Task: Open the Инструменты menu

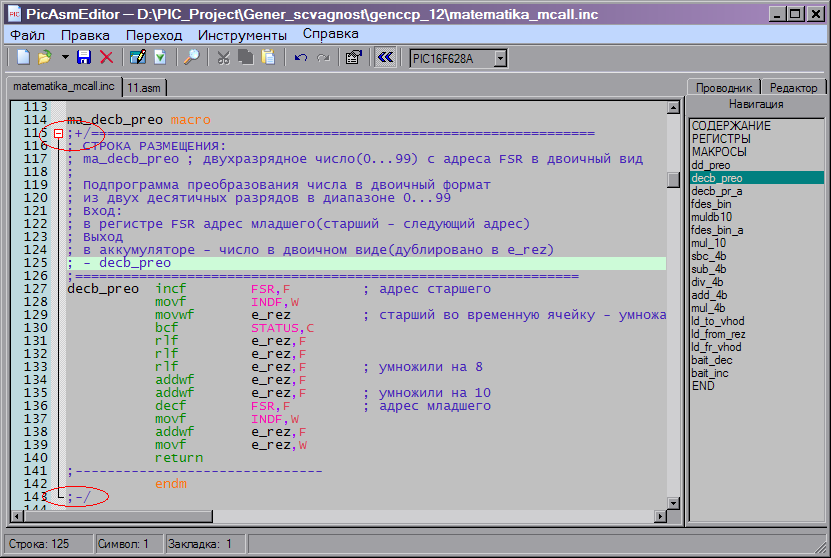Action: click(x=242, y=35)
